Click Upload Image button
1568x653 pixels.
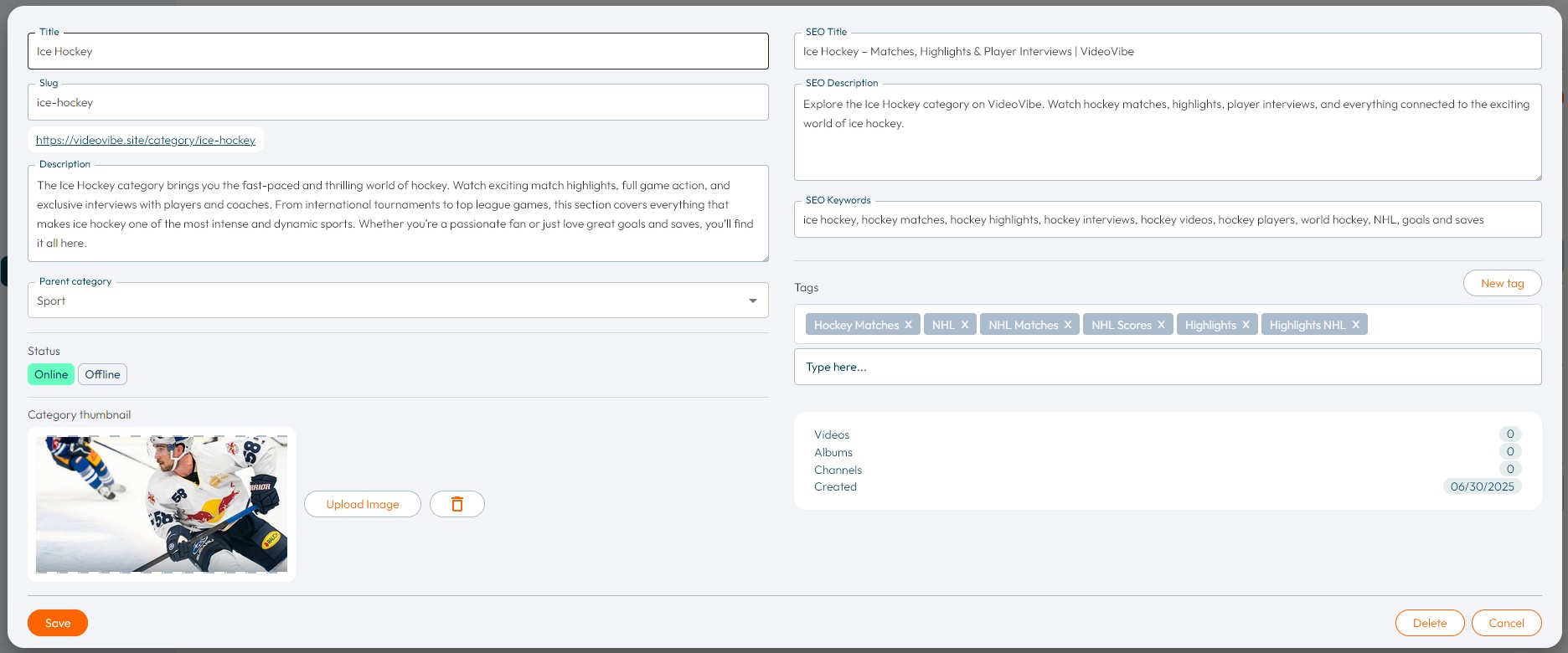[363, 504]
